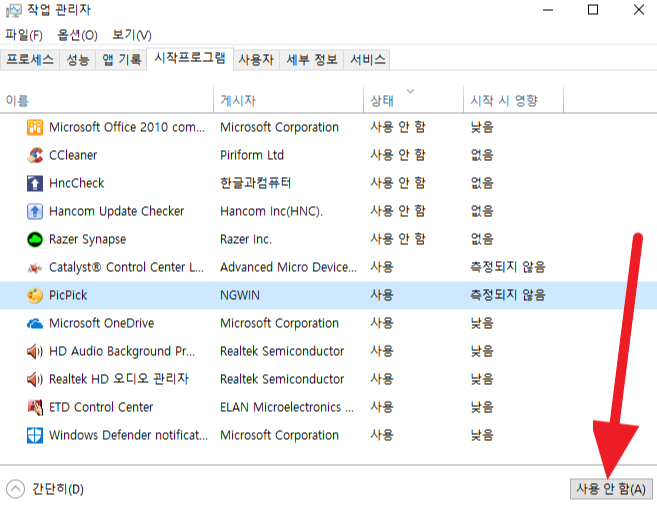Click publisher 한글과컴퓨터

pos(256,183)
